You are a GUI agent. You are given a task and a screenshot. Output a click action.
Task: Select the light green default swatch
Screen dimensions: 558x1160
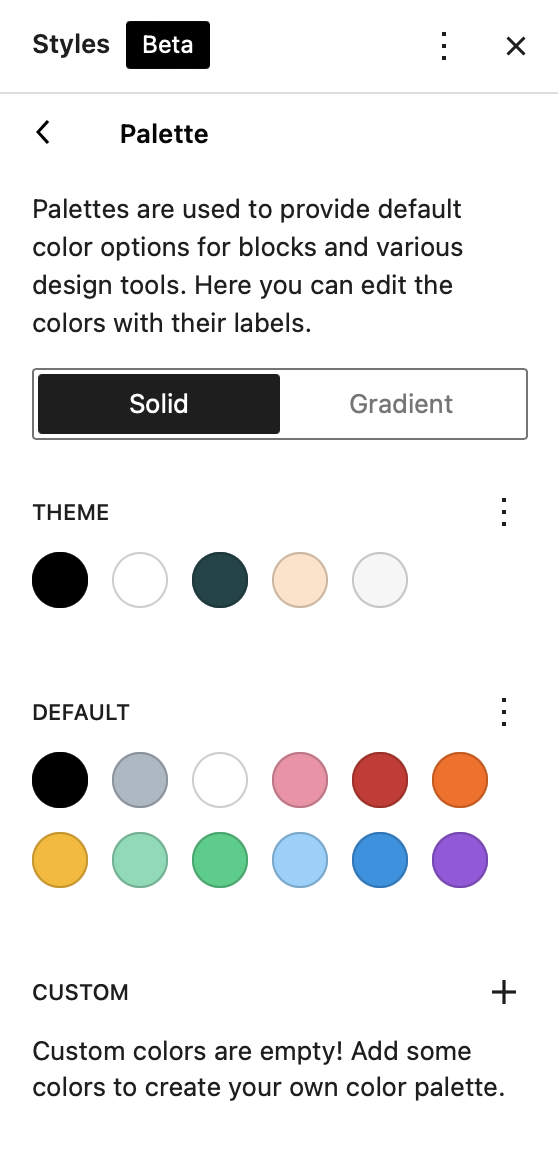(140, 860)
